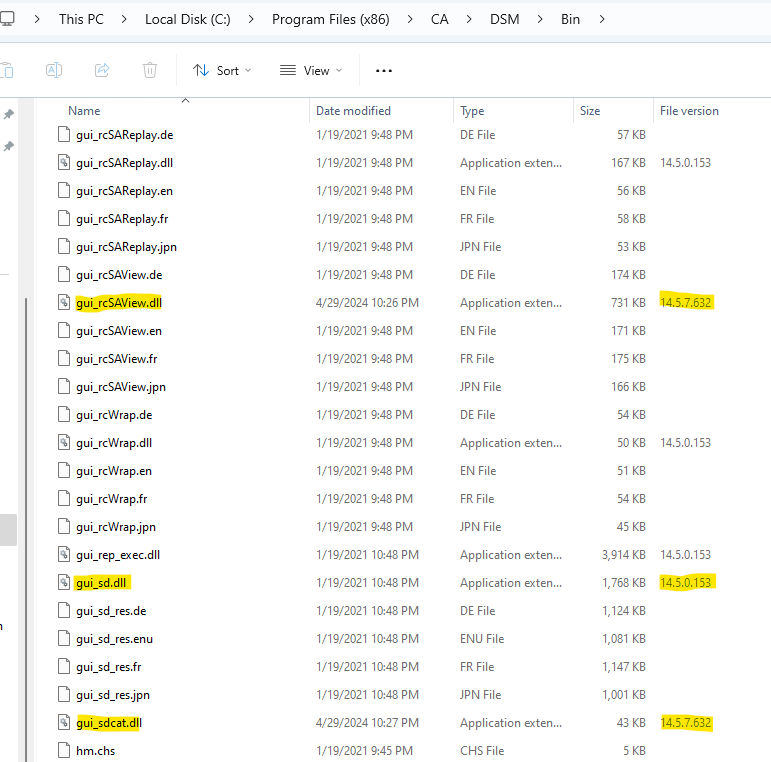Open the See more ellipsis menu
Screen dimensions: 771x762
point(384,70)
